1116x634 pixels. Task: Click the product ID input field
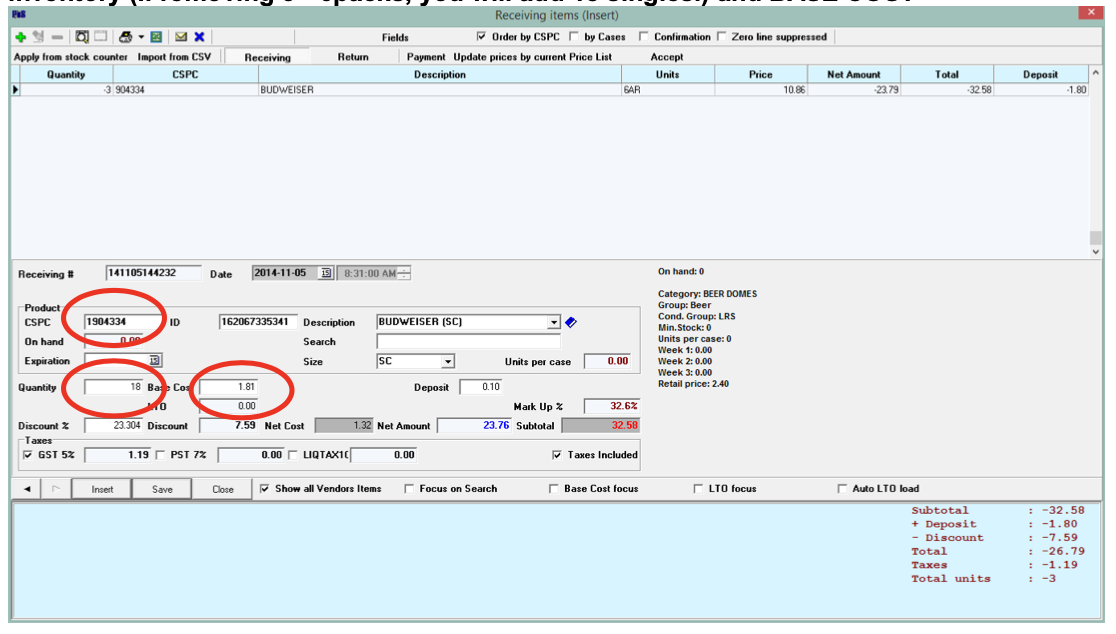[x=258, y=322]
